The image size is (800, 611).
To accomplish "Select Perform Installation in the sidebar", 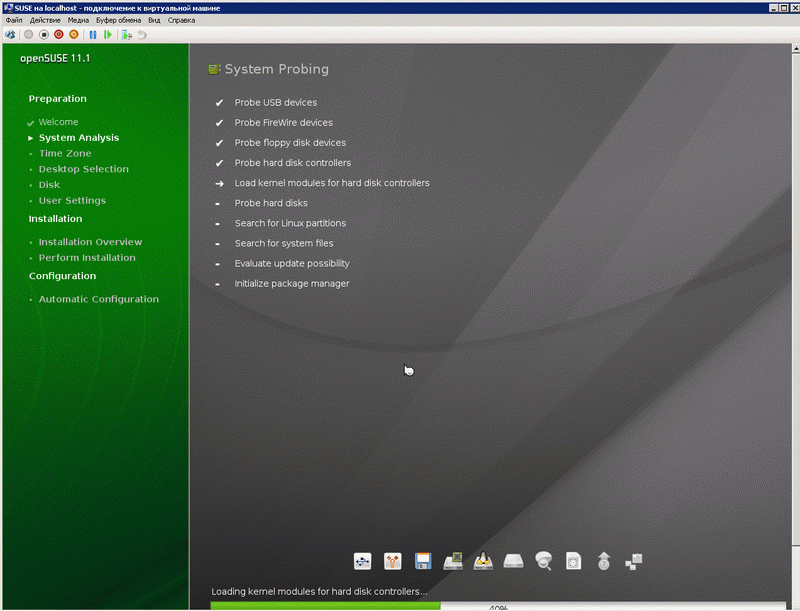I will [x=87, y=258].
